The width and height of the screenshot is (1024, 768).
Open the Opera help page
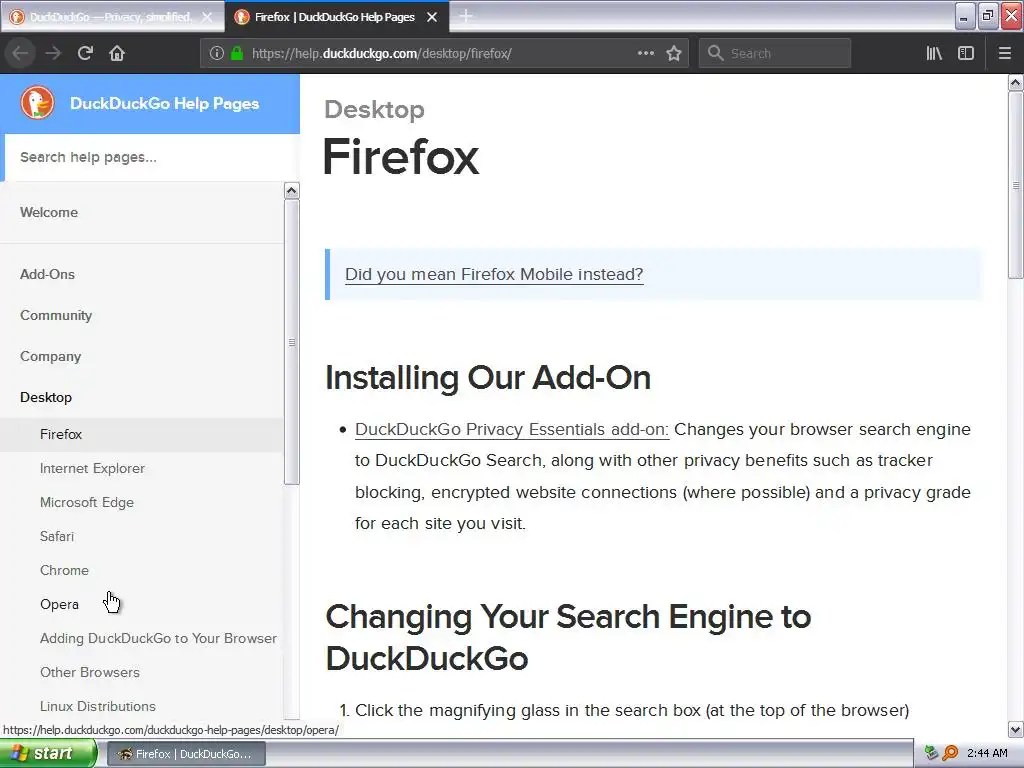[59, 604]
